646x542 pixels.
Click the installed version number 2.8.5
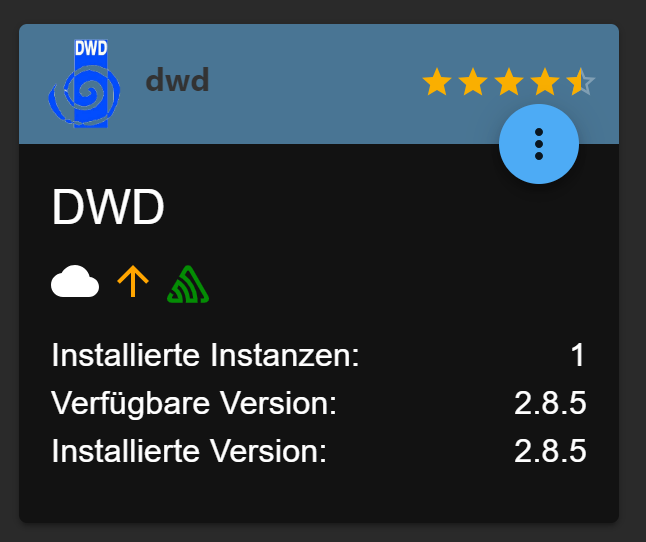pyautogui.click(x=550, y=451)
